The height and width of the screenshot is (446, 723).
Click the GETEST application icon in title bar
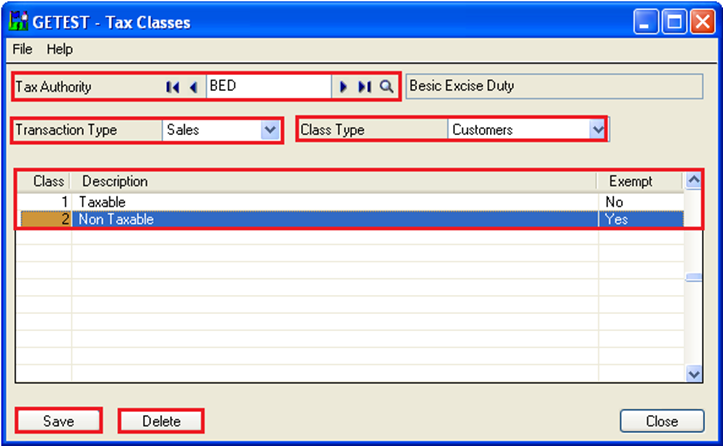click(x=18, y=21)
